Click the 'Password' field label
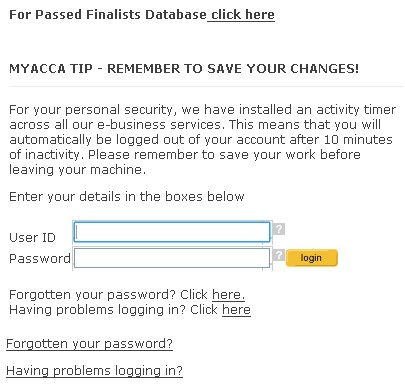The height and width of the screenshot is (387, 405). (40, 259)
